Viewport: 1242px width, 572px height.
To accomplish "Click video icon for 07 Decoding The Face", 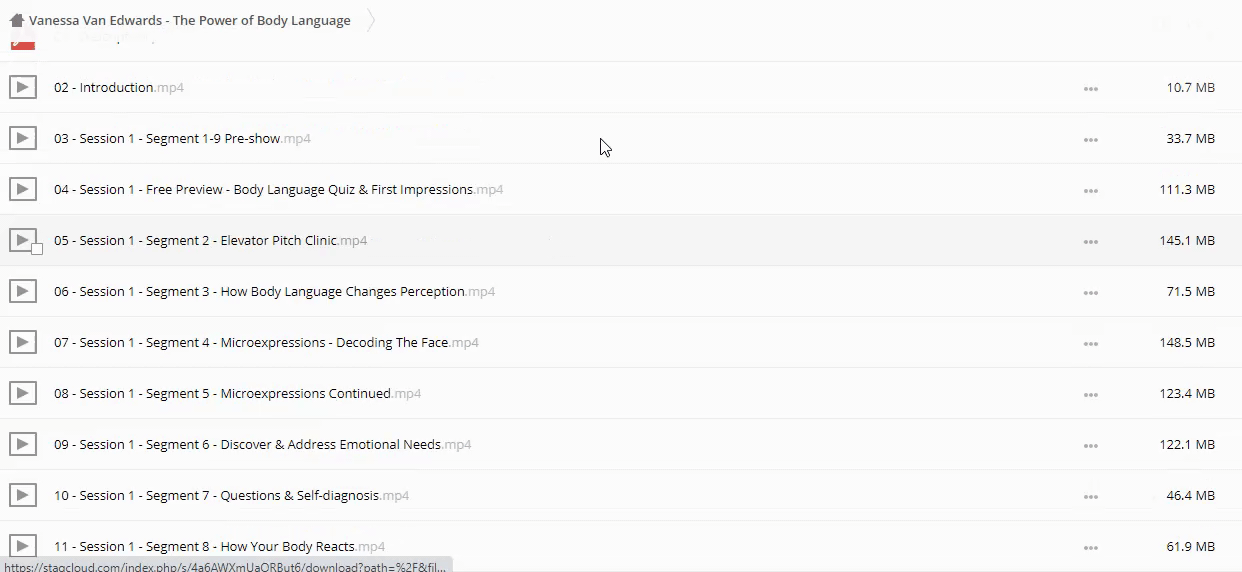I will (23, 342).
